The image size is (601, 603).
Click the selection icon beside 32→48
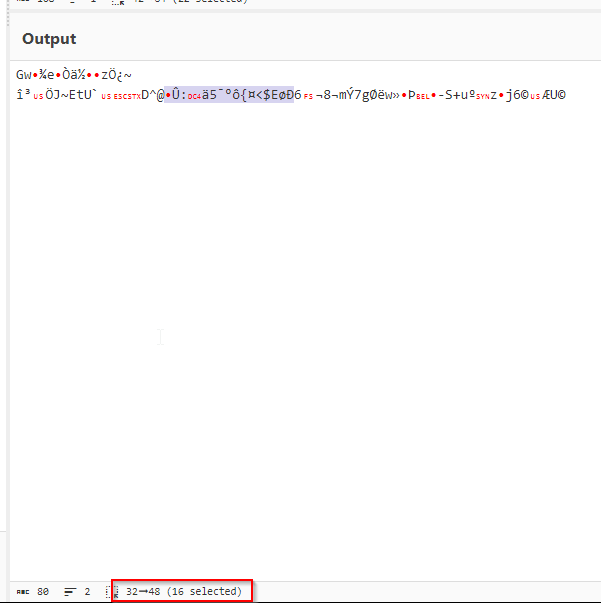[x=112, y=592]
